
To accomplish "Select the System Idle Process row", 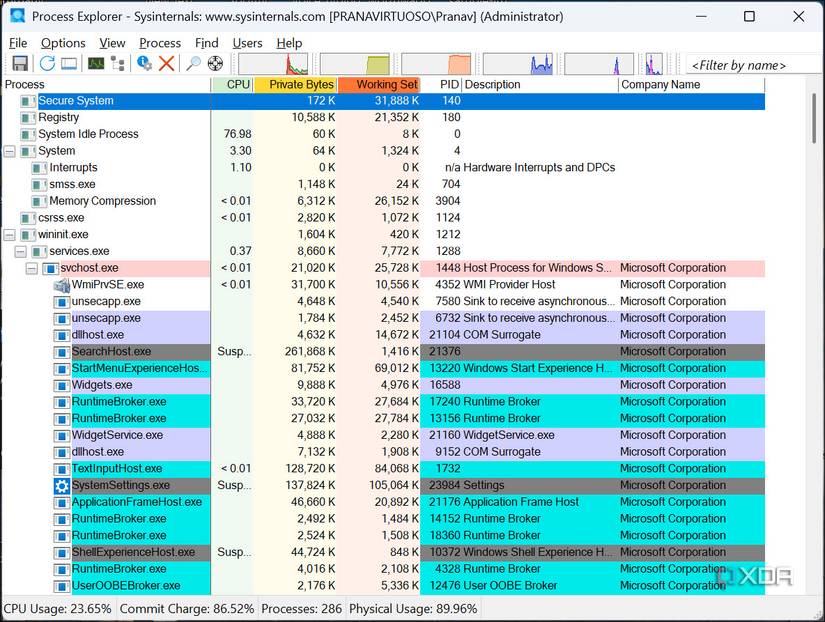I will click(x=384, y=134).
